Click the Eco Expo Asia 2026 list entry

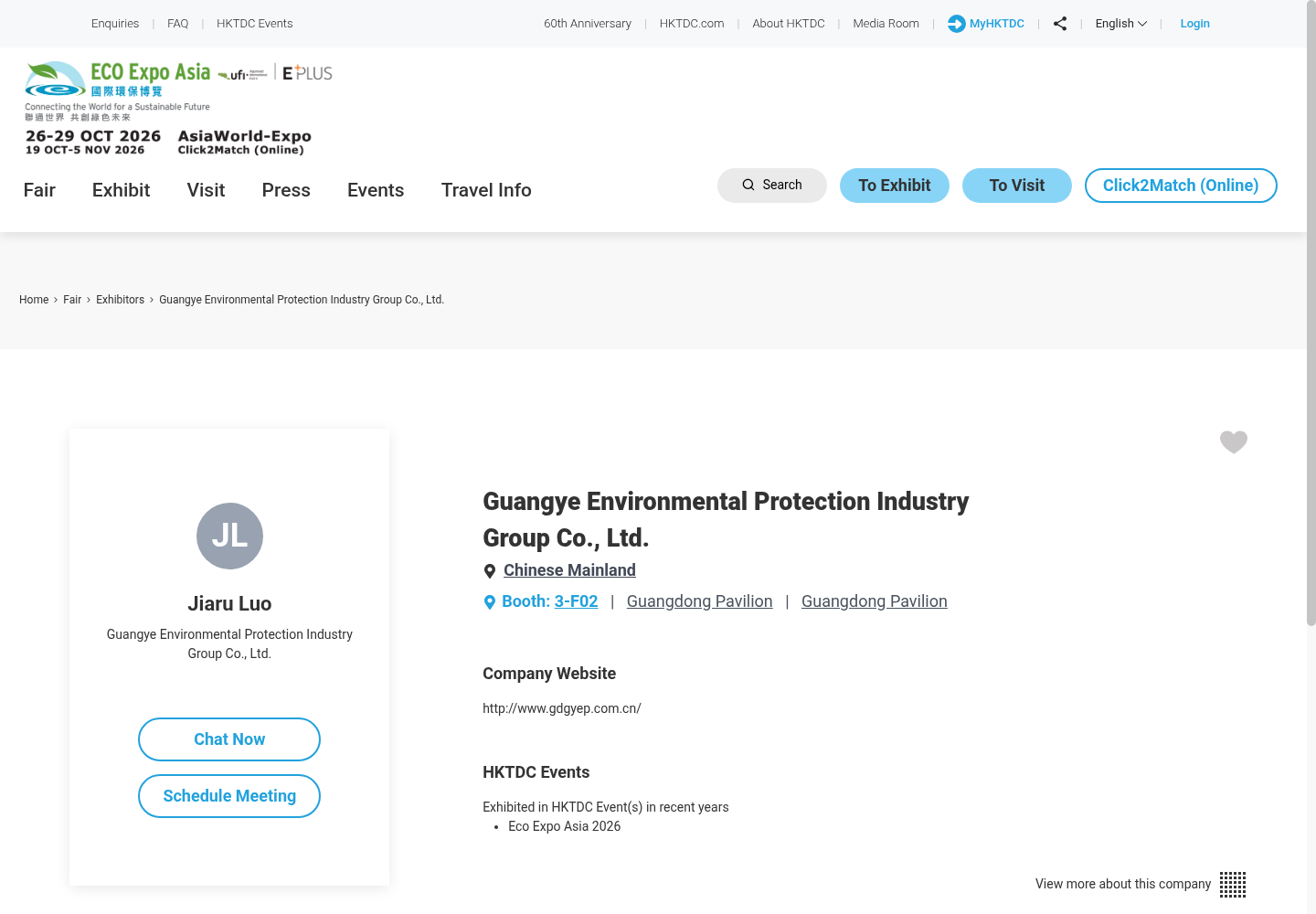click(x=565, y=826)
